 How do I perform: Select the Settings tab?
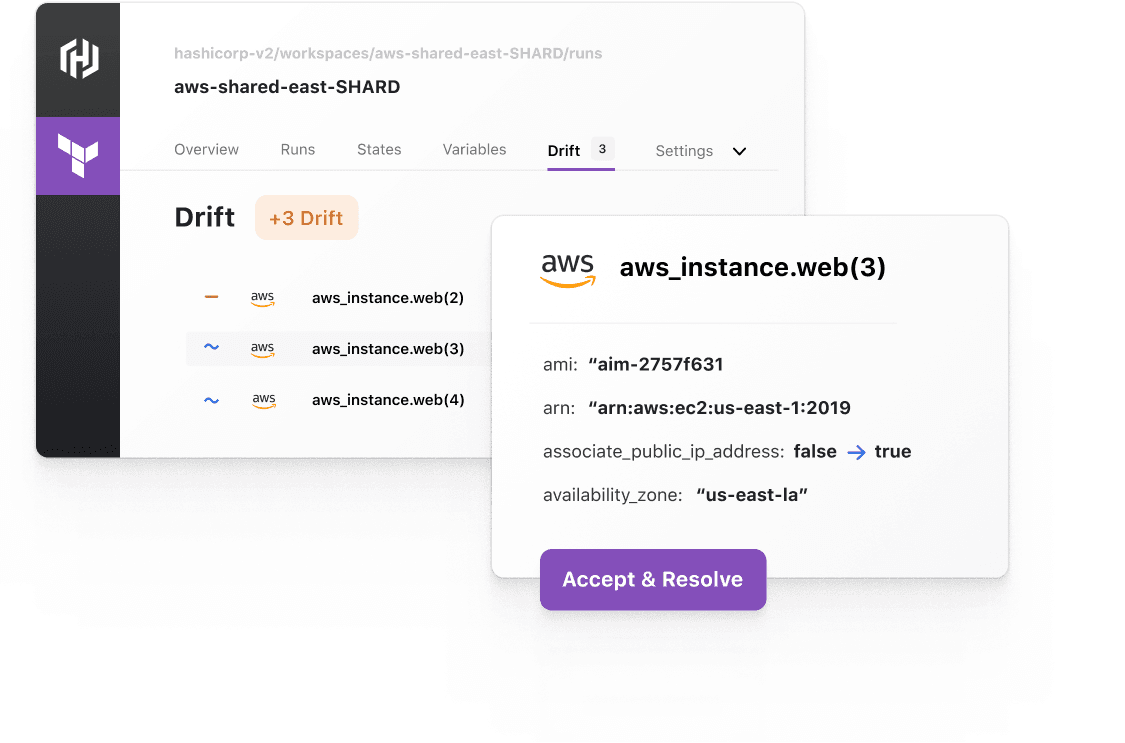click(684, 151)
